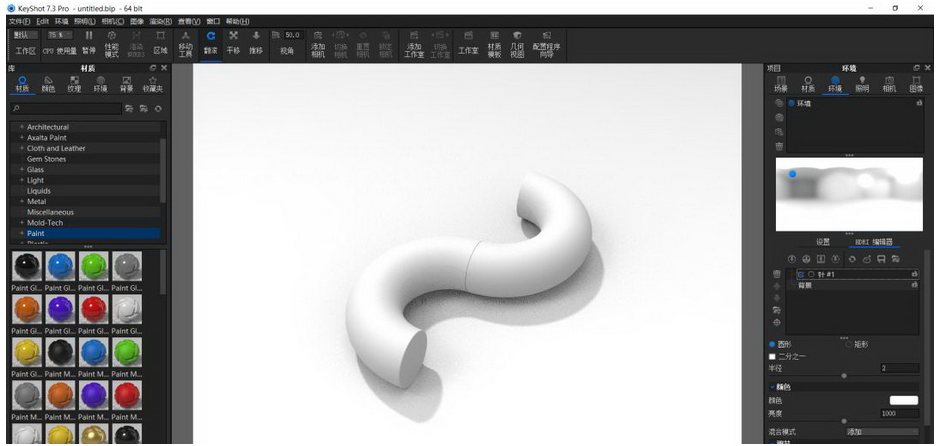Select the 矩形 rectangular pin shape
This screenshot has width=936, height=446.
(849, 345)
